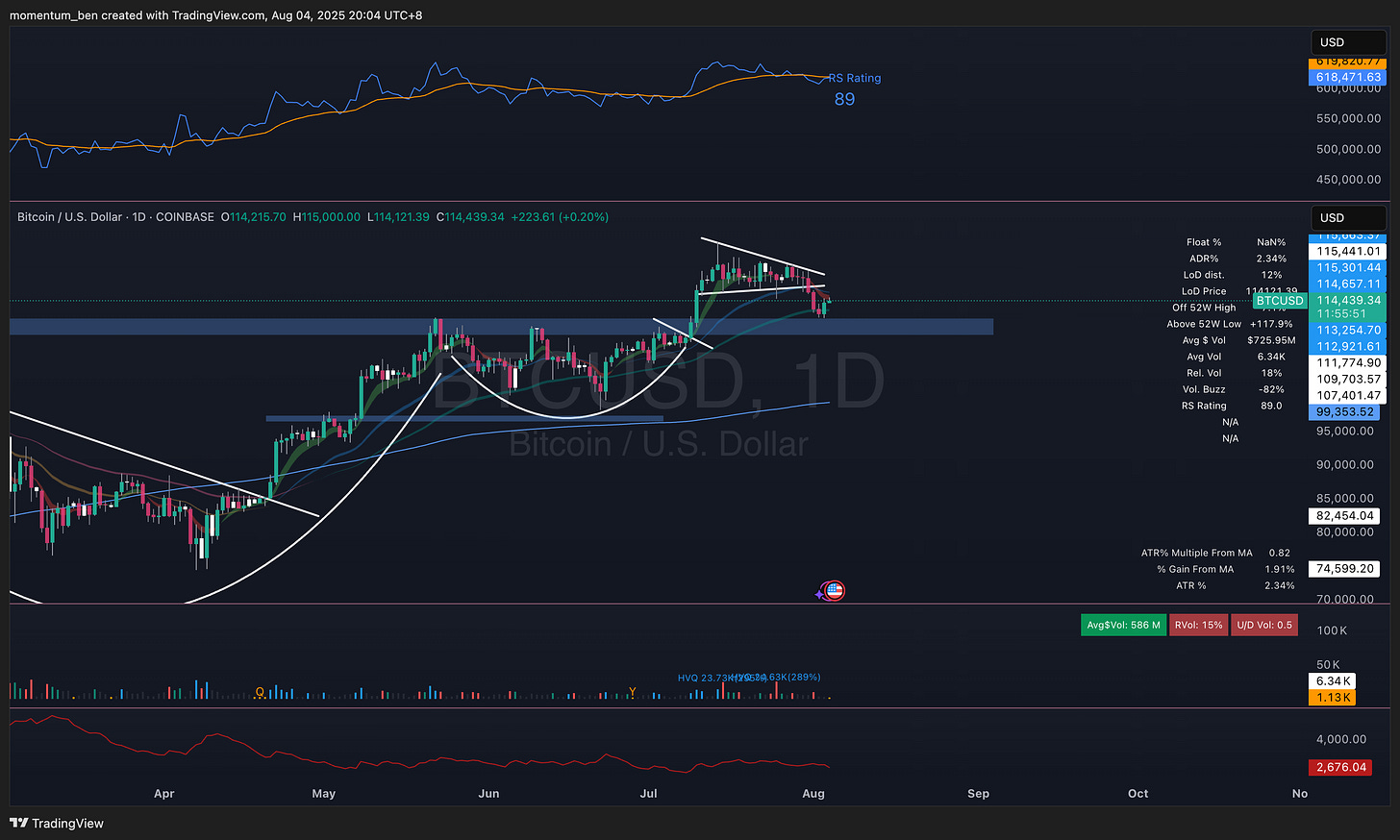Click the ADR% row label in stats table
Image resolution: width=1400 pixels, height=840 pixels.
coord(1203,259)
